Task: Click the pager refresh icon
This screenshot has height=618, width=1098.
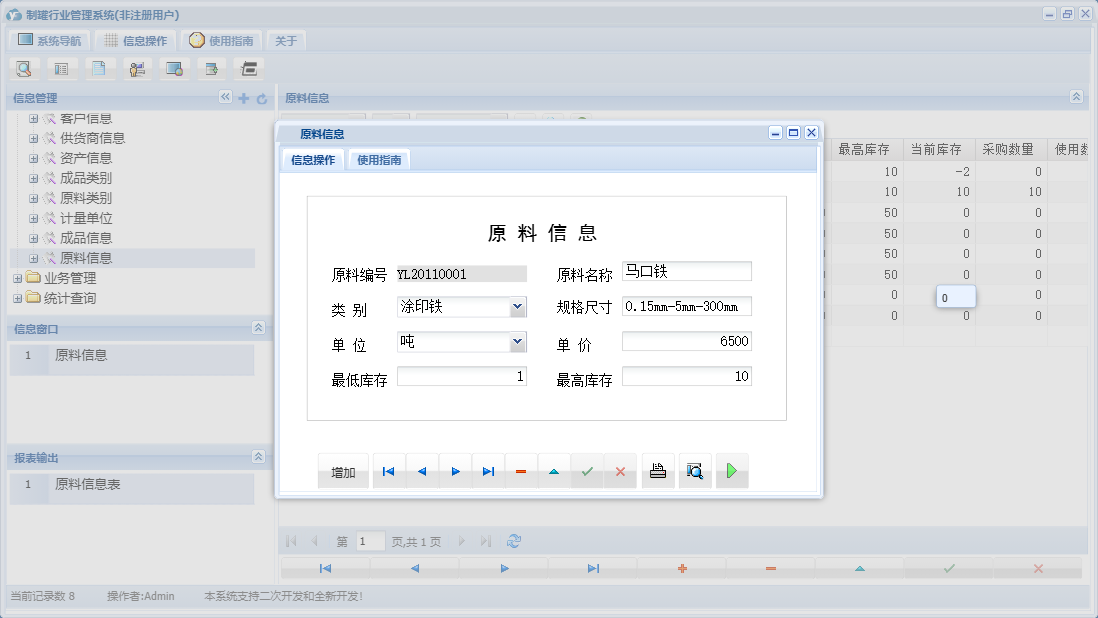Action: coord(514,541)
